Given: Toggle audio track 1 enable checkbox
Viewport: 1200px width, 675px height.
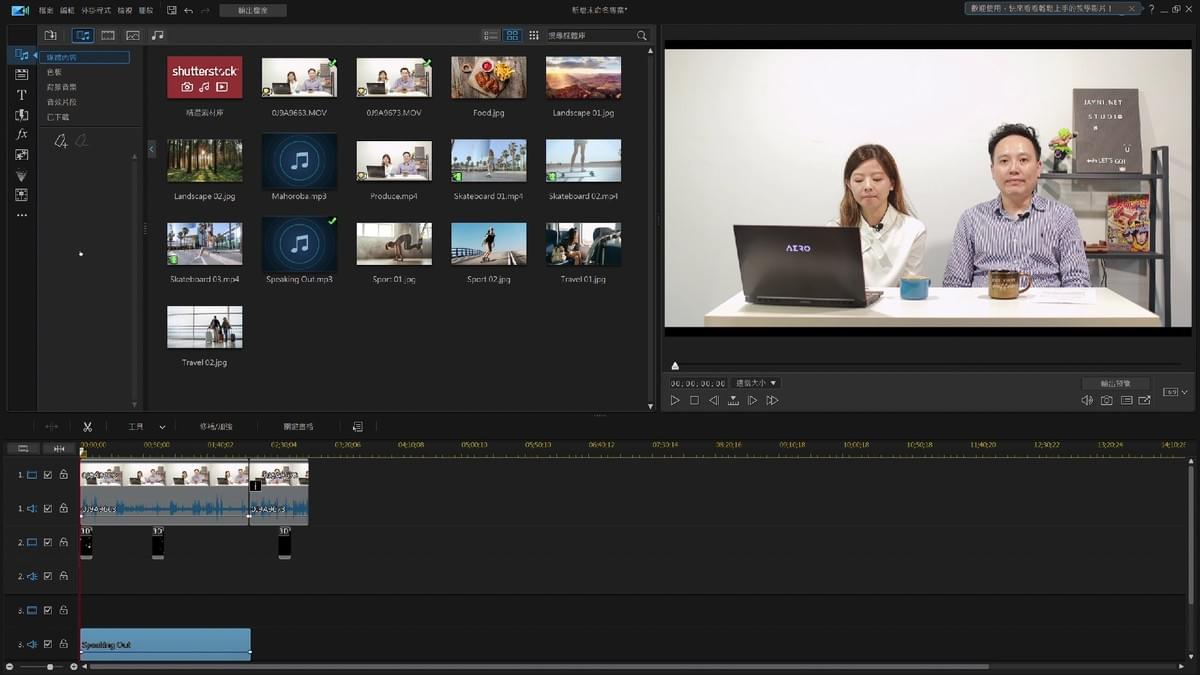Looking at the screenshot, I should click(48, 508).
